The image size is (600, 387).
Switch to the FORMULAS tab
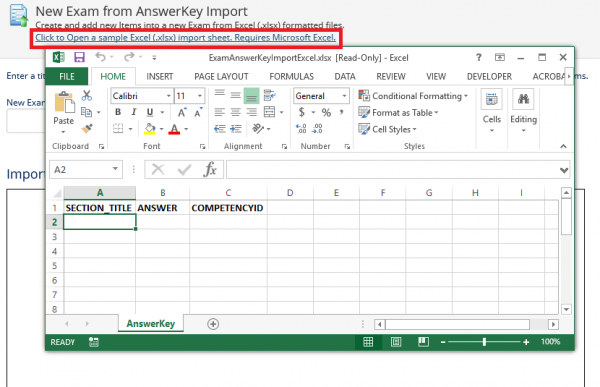click(291, 77)
